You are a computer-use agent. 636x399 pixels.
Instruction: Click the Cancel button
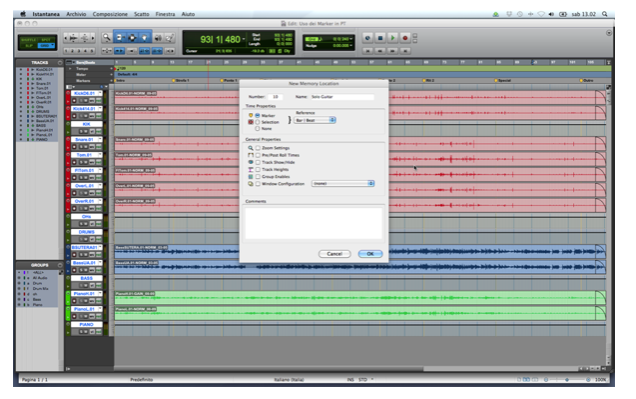click(334, 254)
